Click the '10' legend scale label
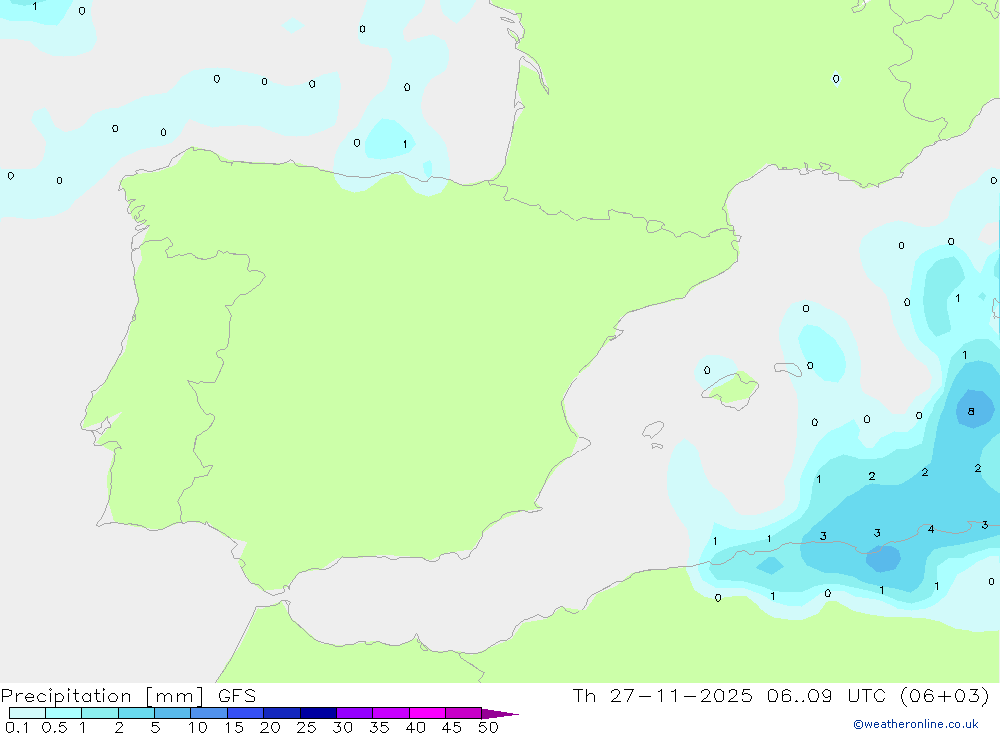Viewport: 1000px width, 733px height. [198, 727]
